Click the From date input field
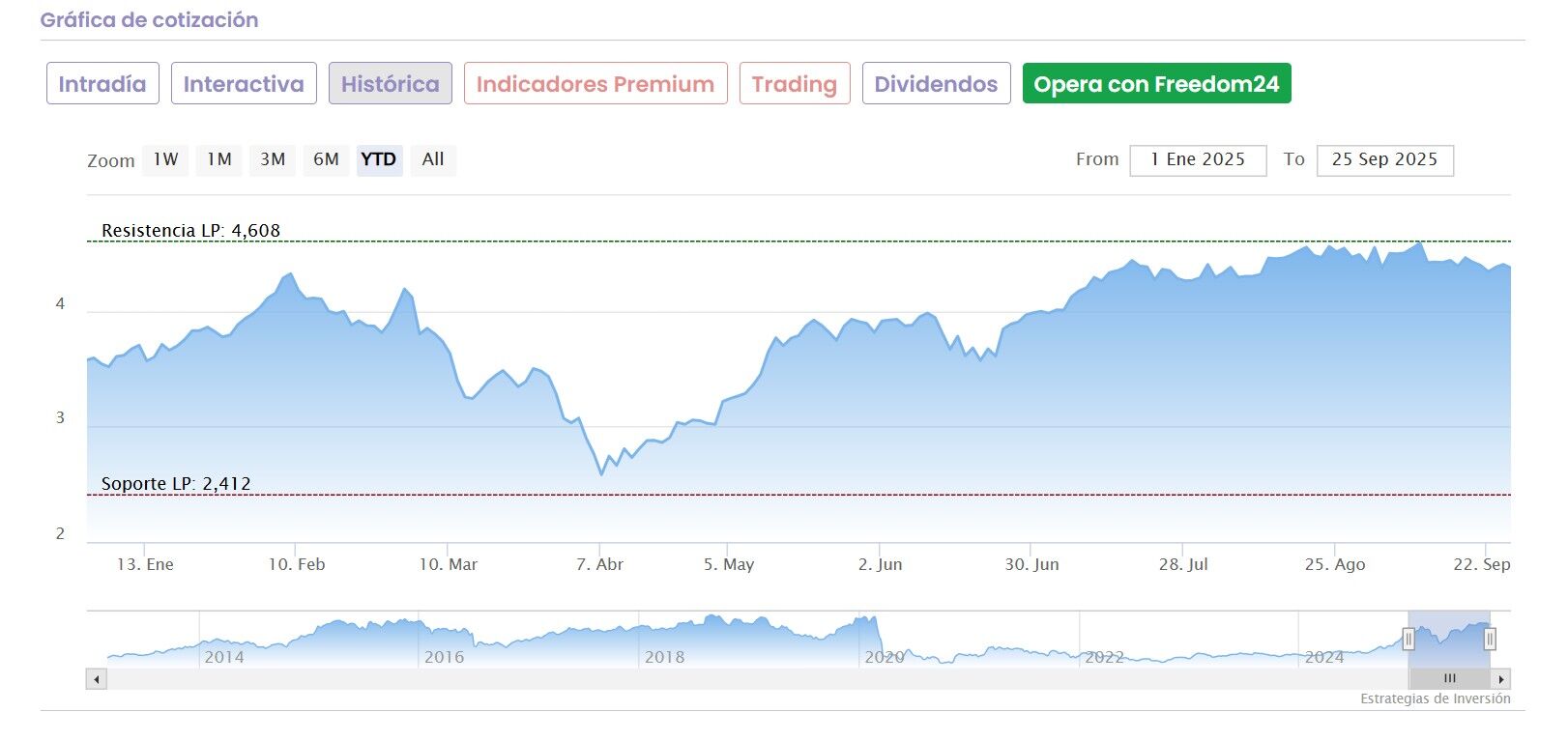Screen dimensions: 1568x741 click(x=1198, y=160)
